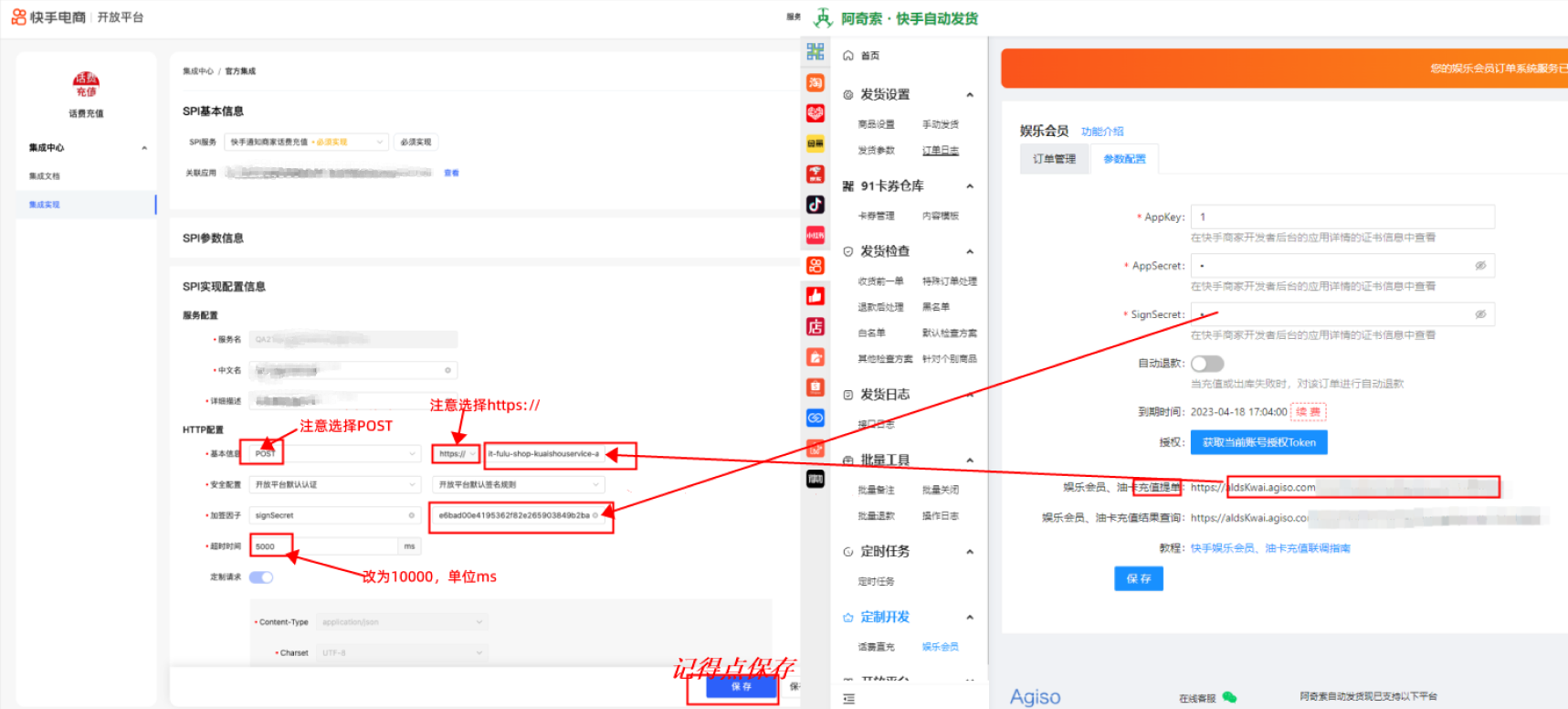Viewport: 1568px width, 709px height.
Task: Open the 开放平台默认认证 dropdown
Action: point(335,484)
